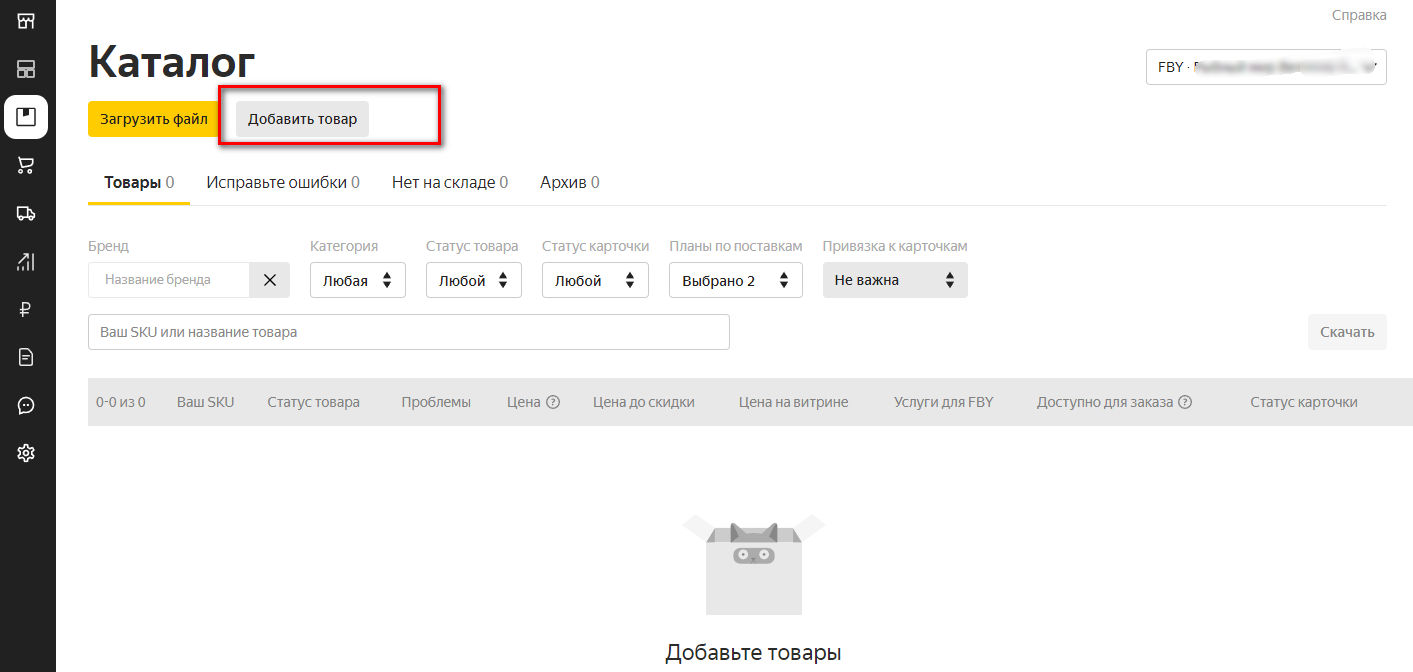1413x672 pixels.
Task: Expand the Статус карточки dropdown
Action: click(594, 280)
